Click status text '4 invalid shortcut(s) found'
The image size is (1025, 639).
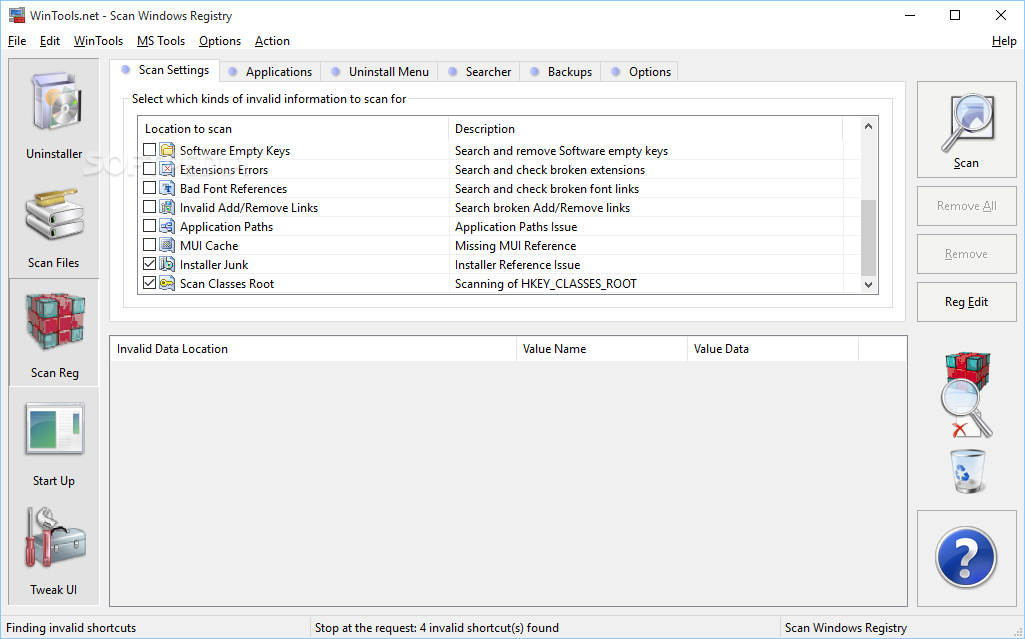coord(489,628)
